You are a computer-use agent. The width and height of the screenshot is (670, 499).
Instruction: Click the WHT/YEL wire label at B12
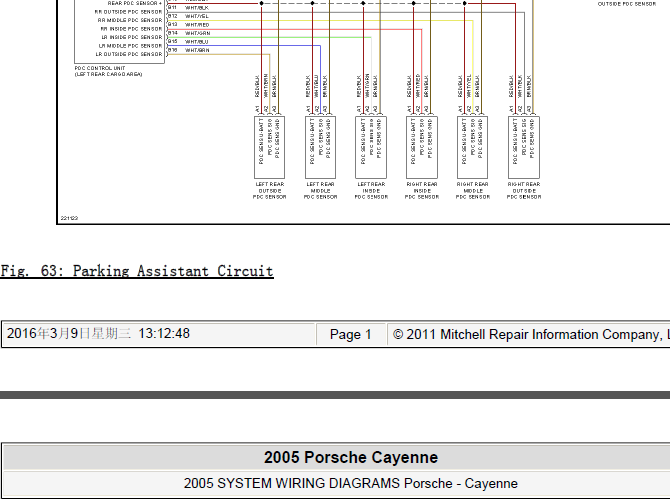(197, 16)
